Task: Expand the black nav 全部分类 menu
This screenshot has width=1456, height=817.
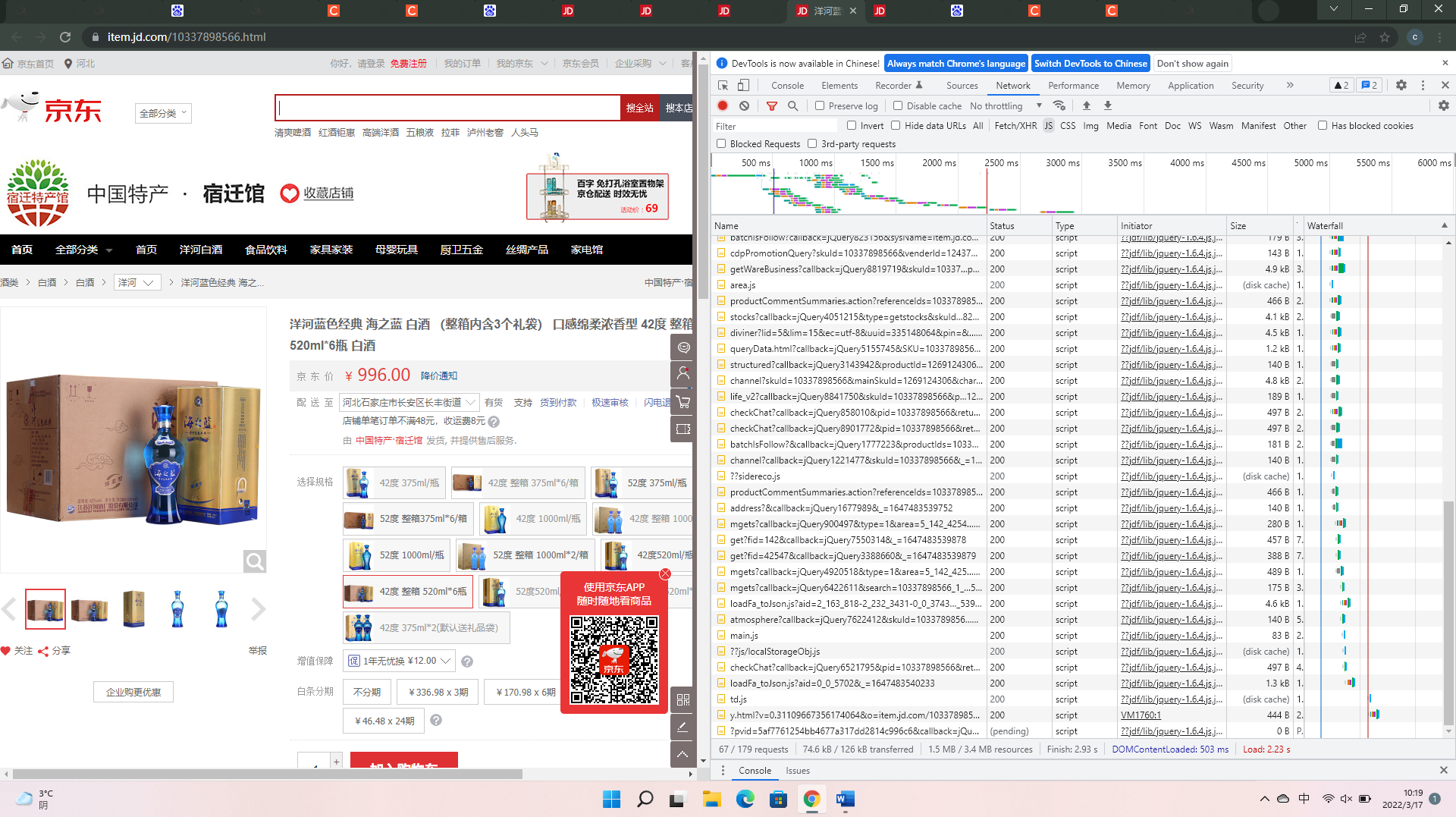Action: tap(83, 250)
